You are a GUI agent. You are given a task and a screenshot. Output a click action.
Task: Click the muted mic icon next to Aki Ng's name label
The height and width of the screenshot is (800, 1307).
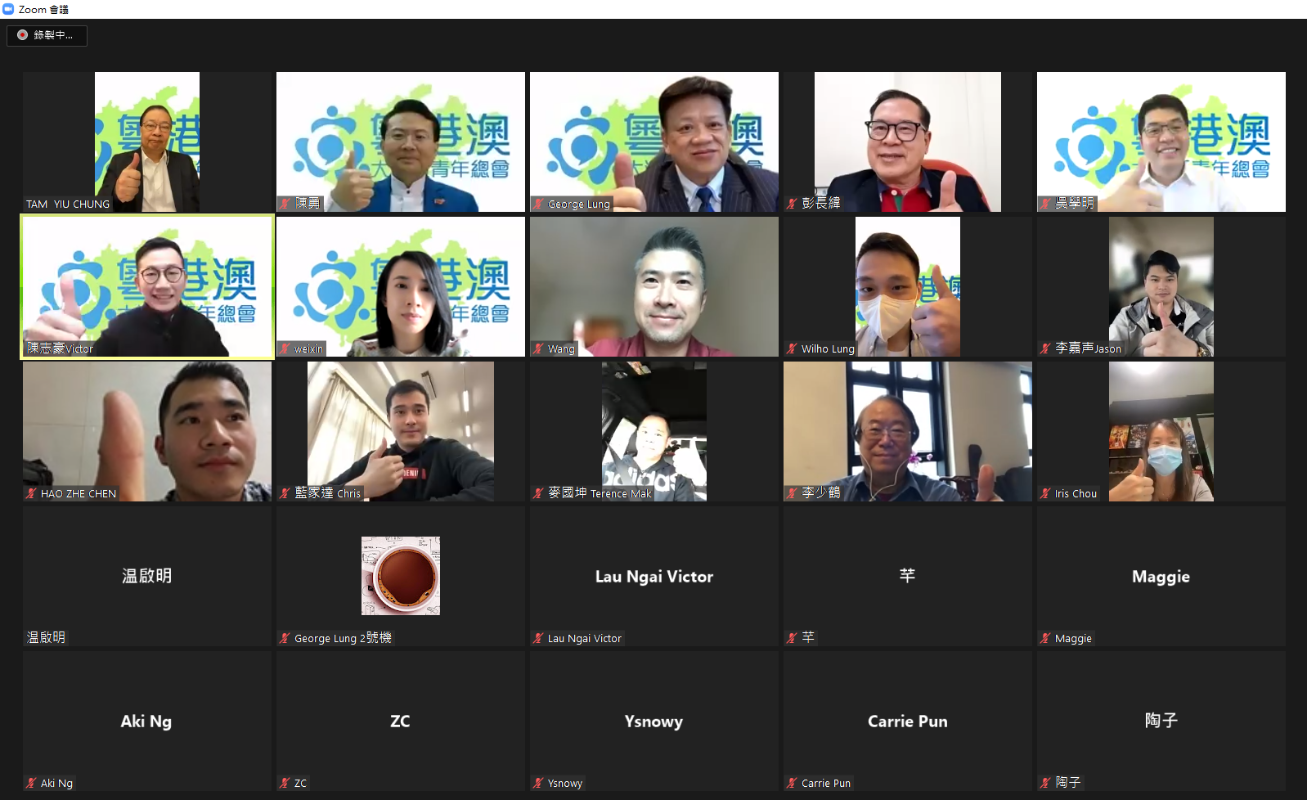coord(32,783)
